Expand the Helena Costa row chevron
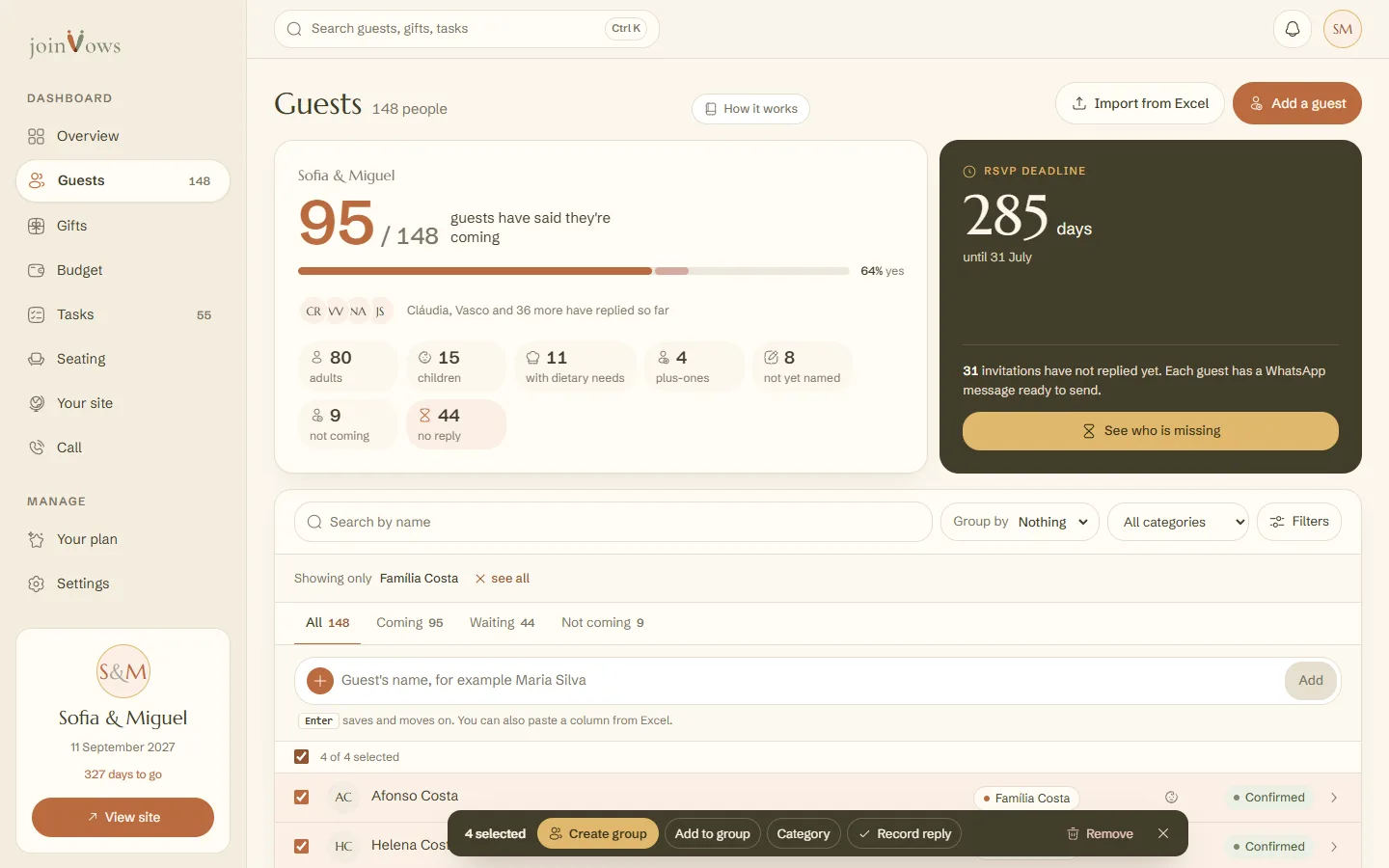1389x868 pixels. pos(1334,847)
